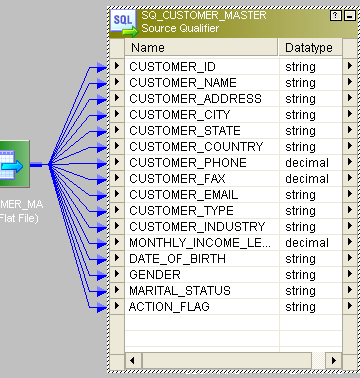Select the MONTHLY_INCOME_LE... port name
This screenshot has width=360, height=378.
(x=200, y=243)
